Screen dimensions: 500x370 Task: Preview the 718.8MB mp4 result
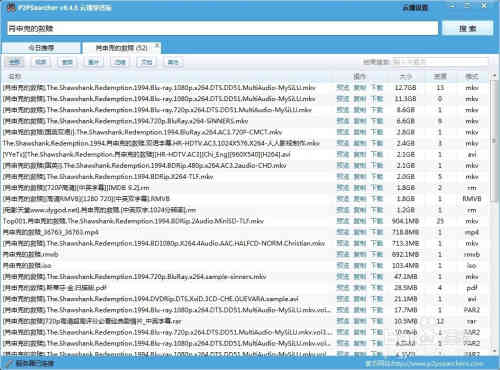pyautogui.click(x=343, y=232)
